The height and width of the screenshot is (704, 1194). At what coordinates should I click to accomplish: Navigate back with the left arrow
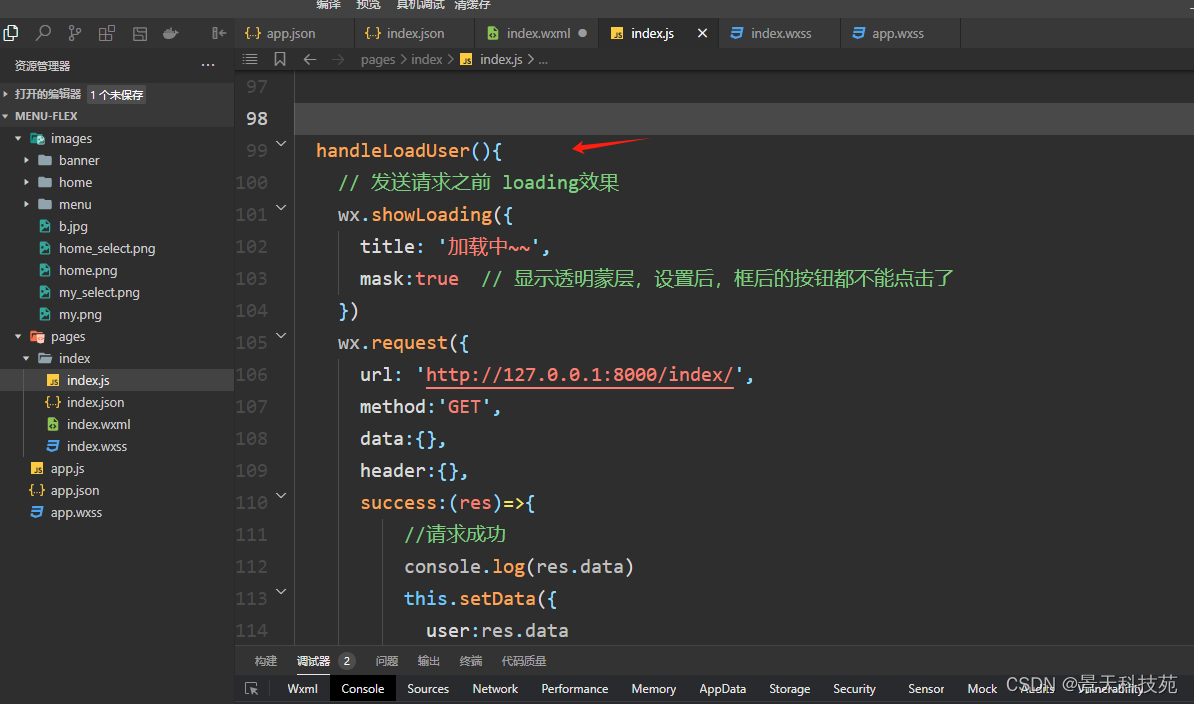point(309,59)
